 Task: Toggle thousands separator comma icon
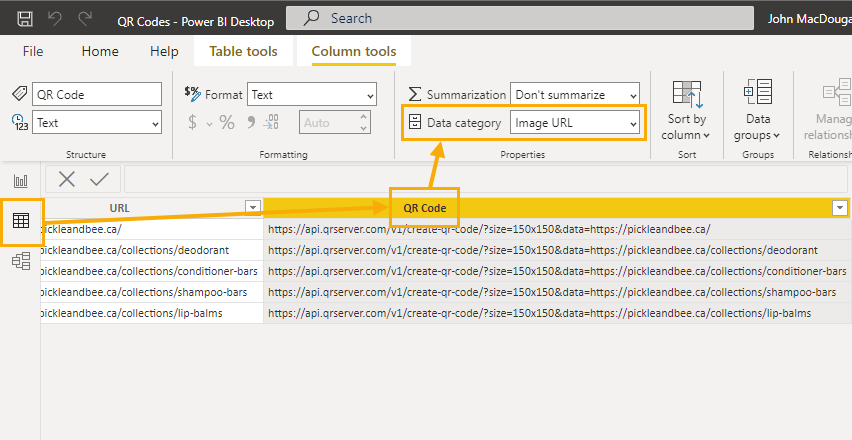250,122
